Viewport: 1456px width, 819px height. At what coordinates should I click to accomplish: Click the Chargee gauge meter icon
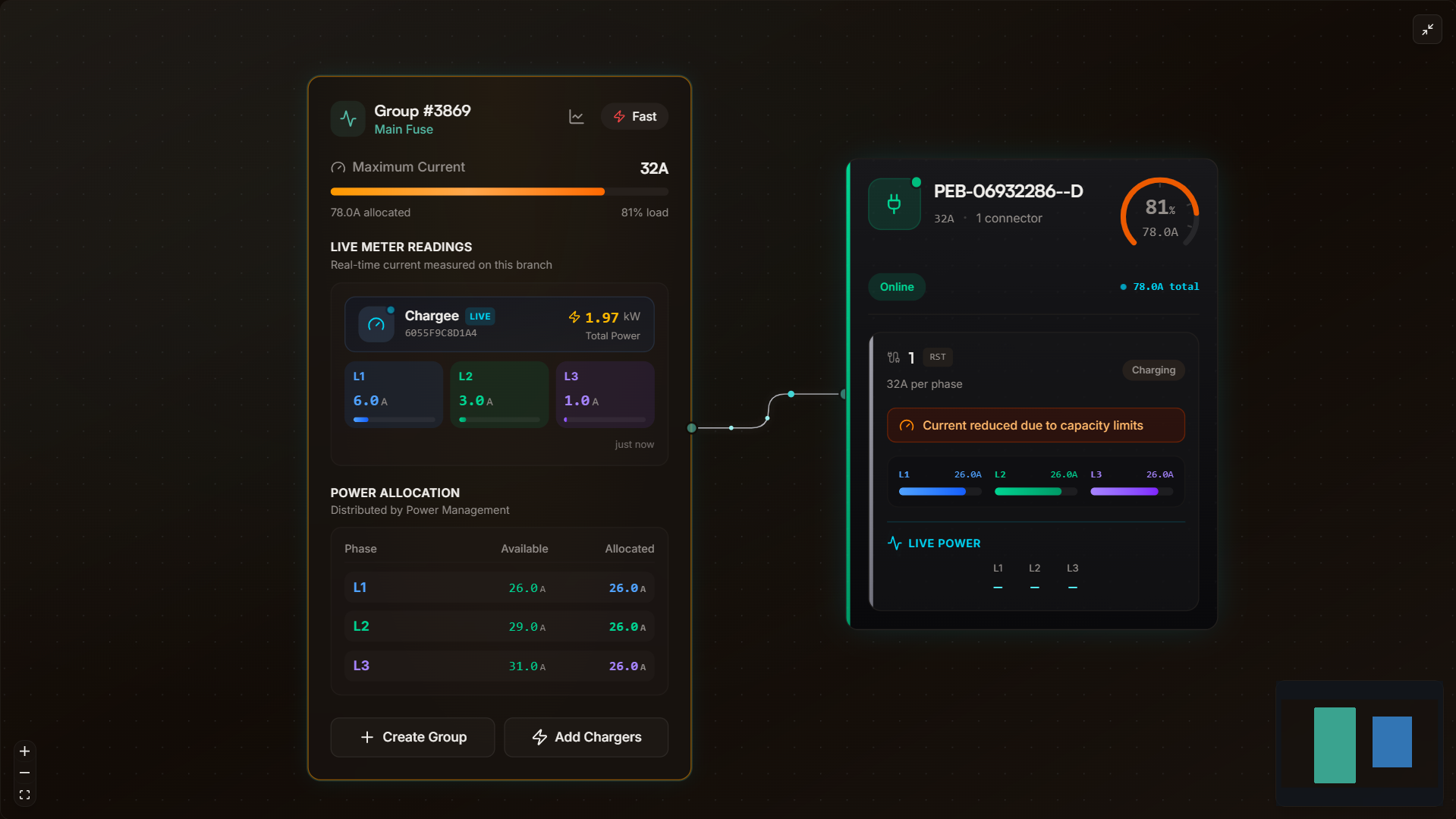pos(376,323)
